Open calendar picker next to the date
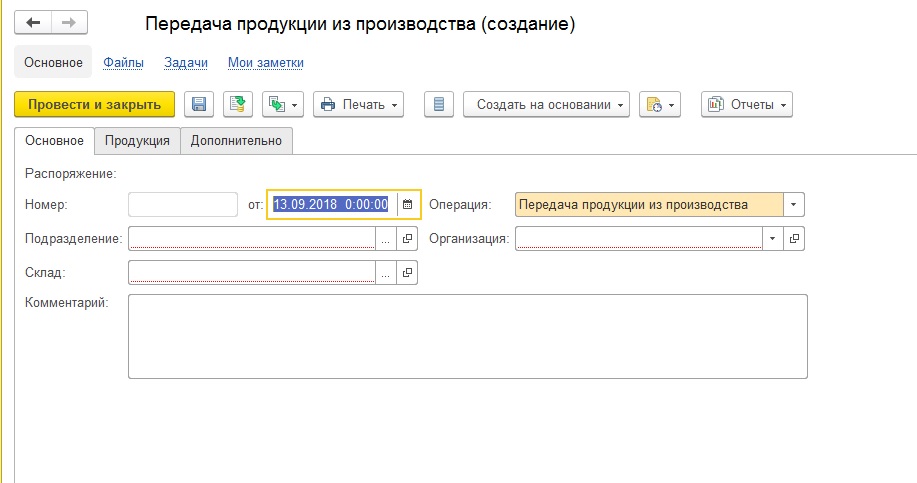917x483 pixels. click(x=407, y=205)
